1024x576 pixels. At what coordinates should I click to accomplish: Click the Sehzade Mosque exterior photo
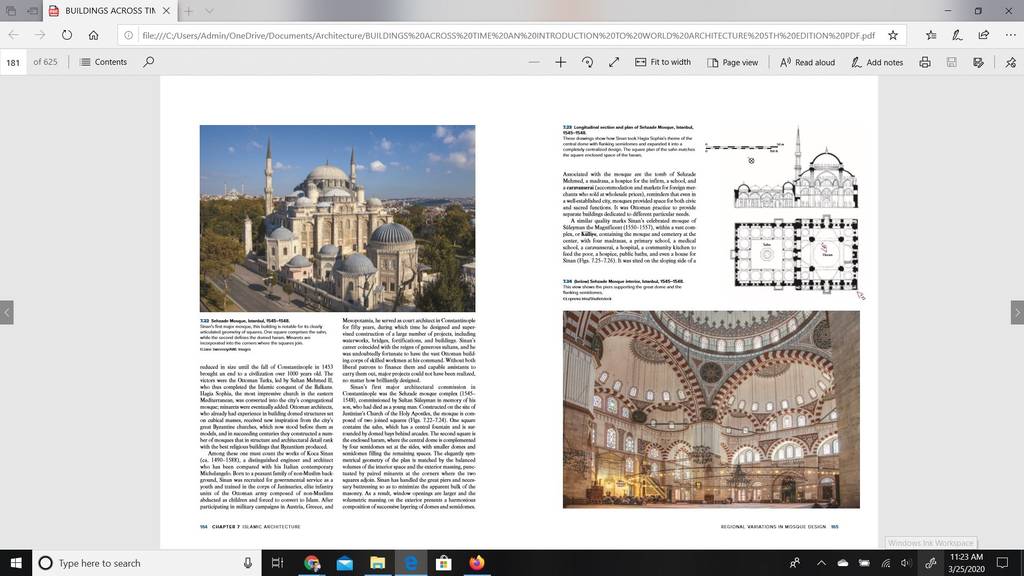click(x=338, y=218)
